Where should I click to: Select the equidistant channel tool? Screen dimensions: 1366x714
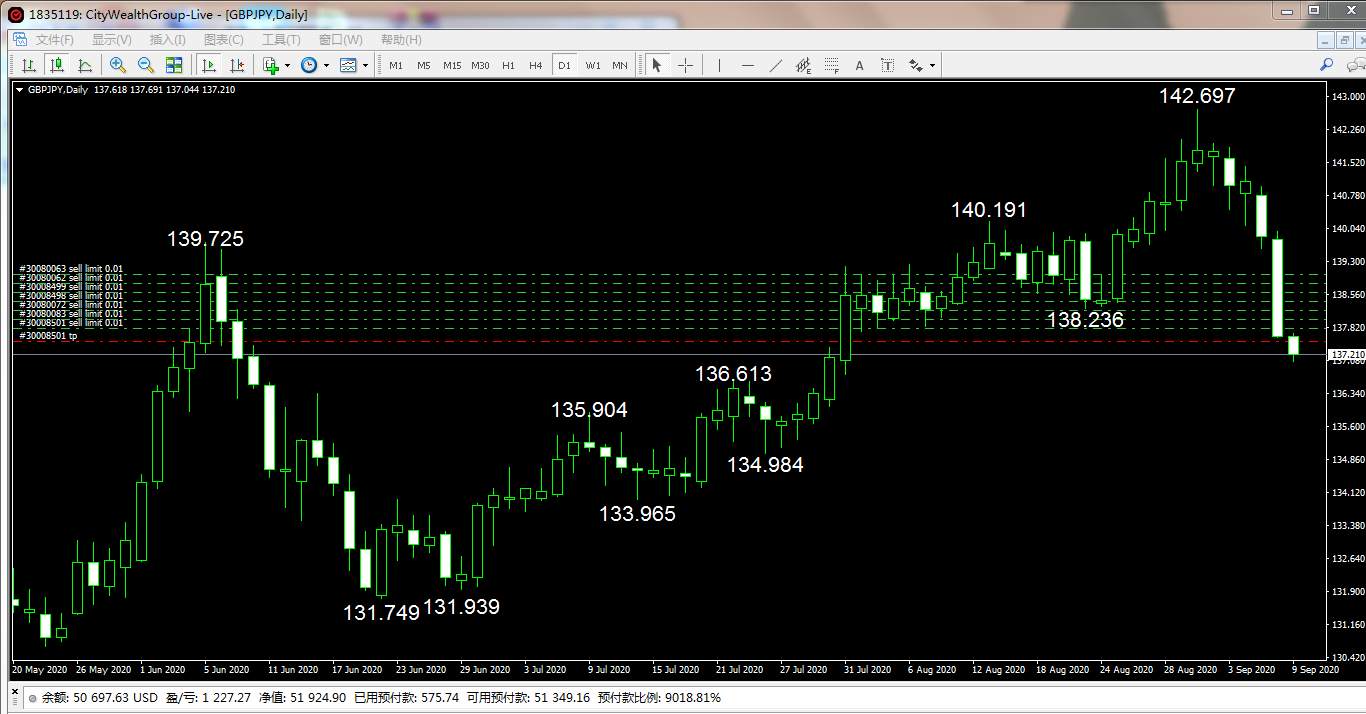pos(803,65)
